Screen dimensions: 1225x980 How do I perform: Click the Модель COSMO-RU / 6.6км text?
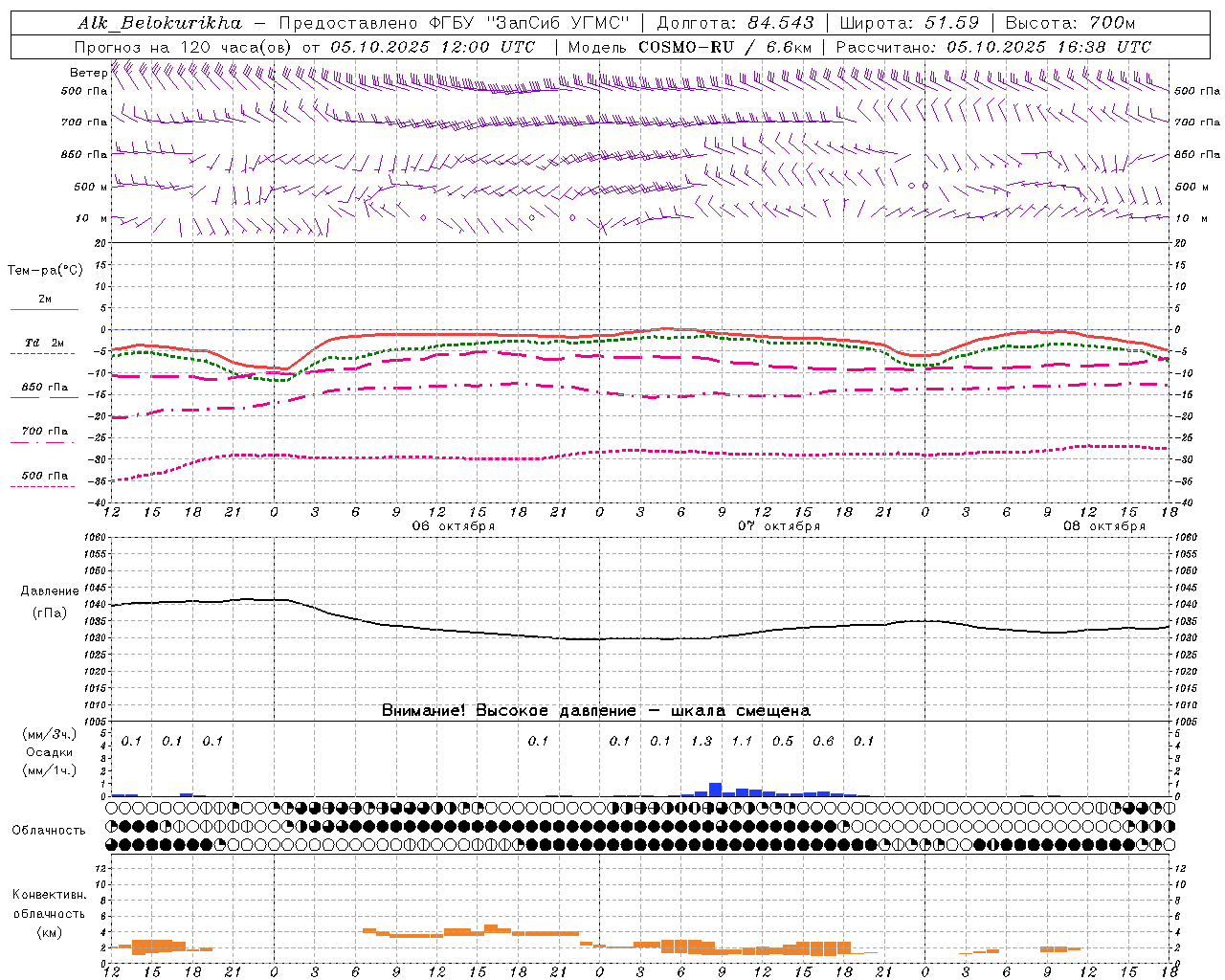pyautogui.click(x=690, y=47)
